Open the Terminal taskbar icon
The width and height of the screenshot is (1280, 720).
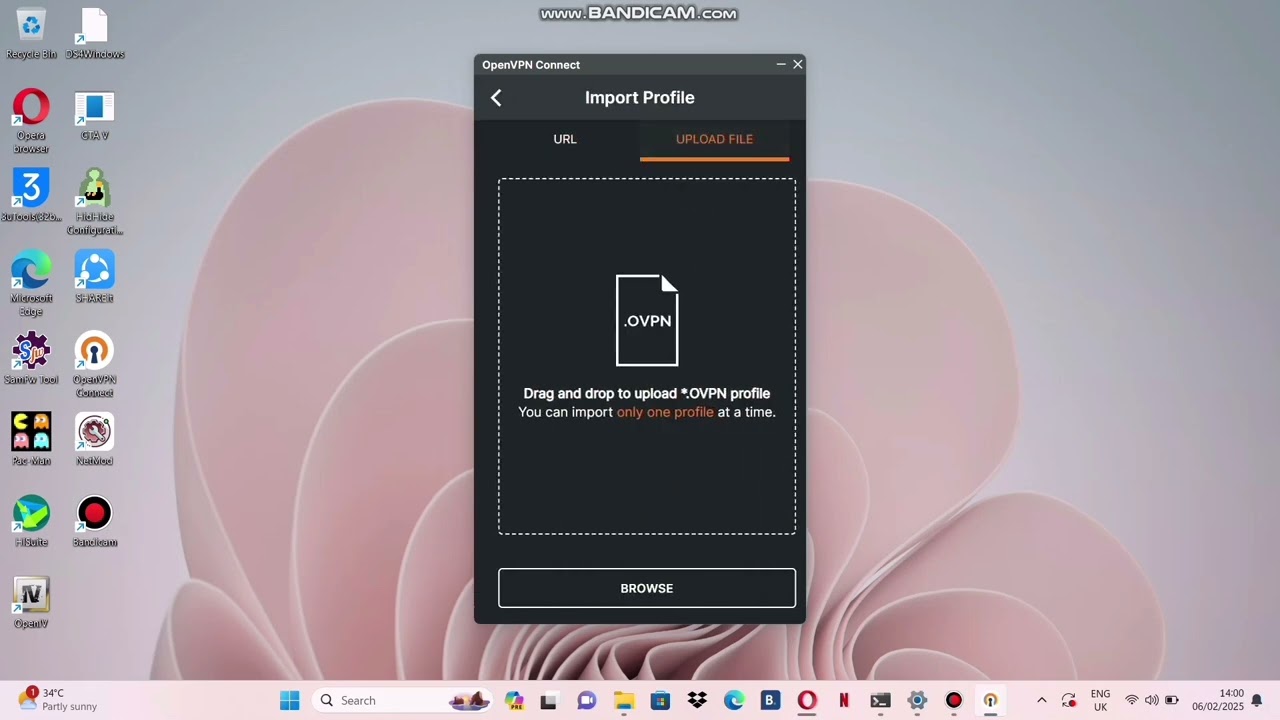point(880,700)
